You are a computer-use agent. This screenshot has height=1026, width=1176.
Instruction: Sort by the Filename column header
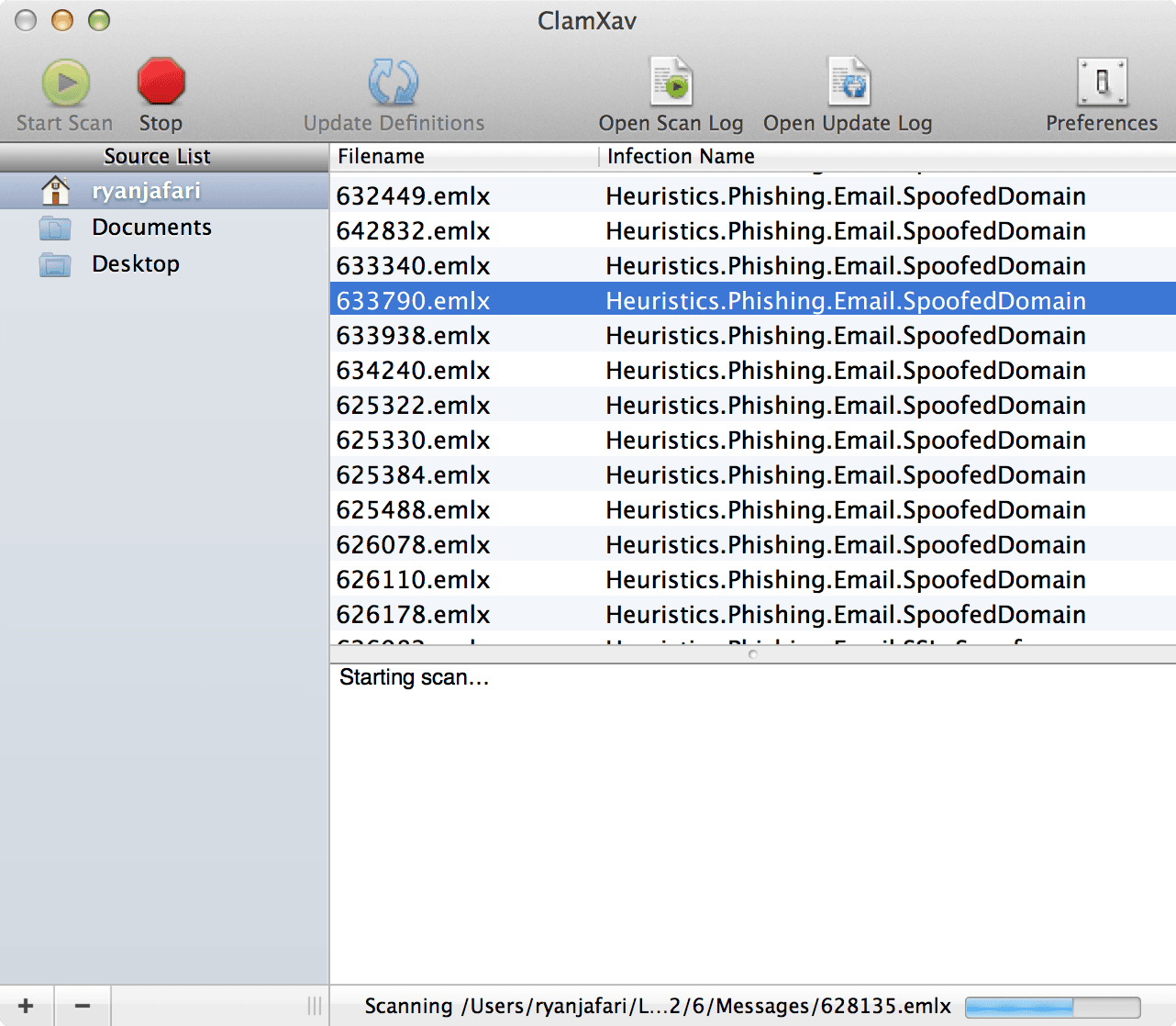[x=464, y=157]
